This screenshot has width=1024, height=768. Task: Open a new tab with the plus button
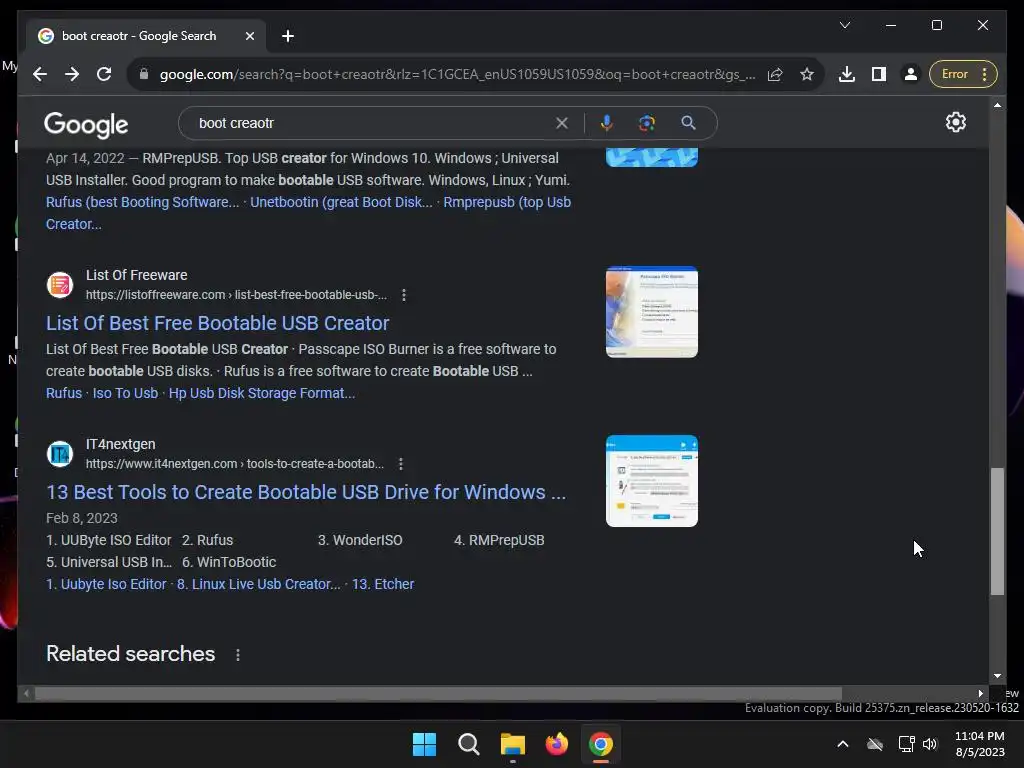pyautogui.click(x=288, y=36)
